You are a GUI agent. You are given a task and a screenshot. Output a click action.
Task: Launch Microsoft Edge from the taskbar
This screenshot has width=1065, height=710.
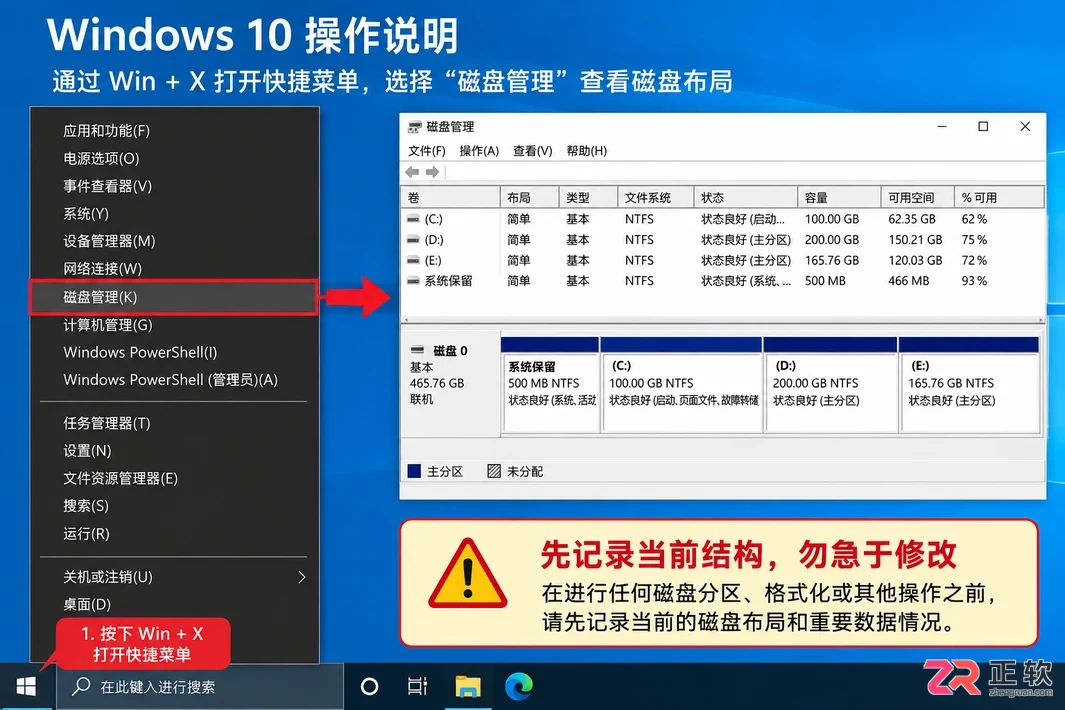(519, 687)
